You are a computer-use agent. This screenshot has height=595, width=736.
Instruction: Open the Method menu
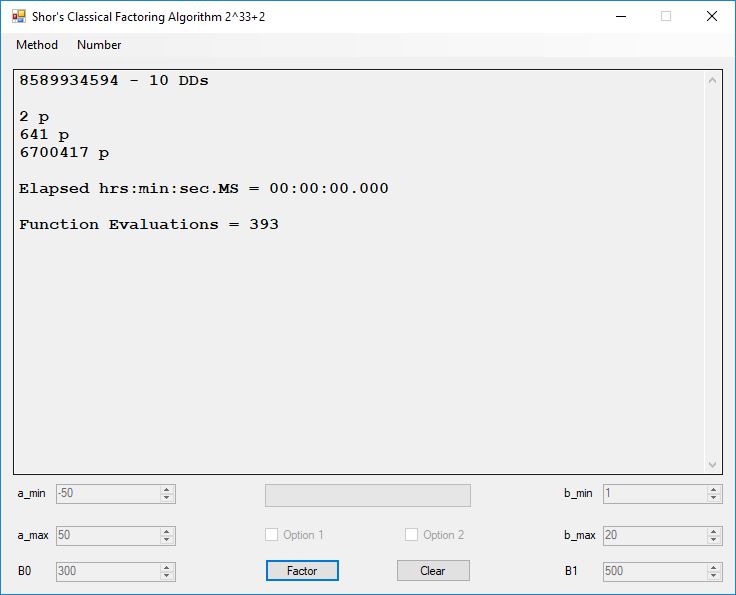[x=37, y=45]
